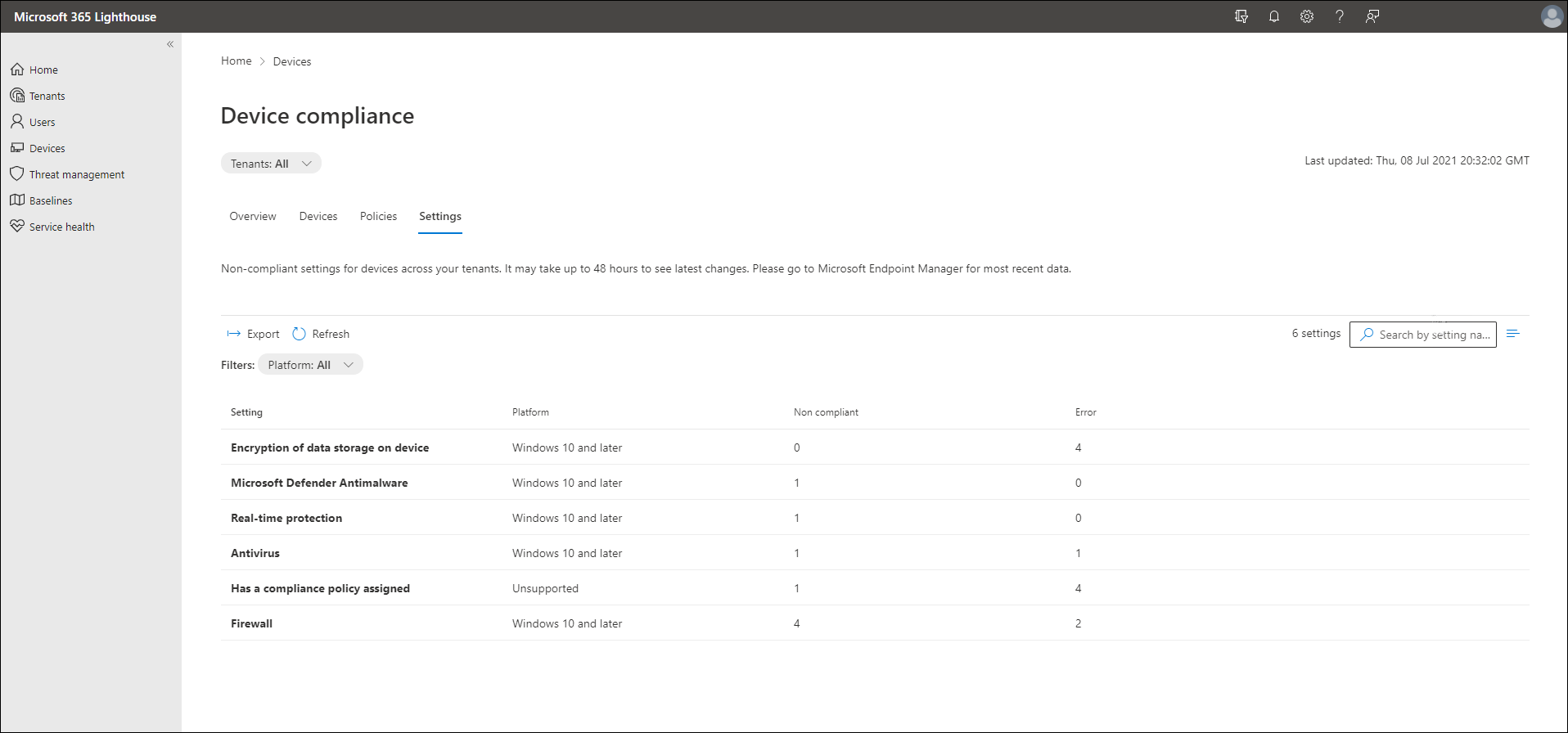Click the Refresh icon button

point(300,334)
